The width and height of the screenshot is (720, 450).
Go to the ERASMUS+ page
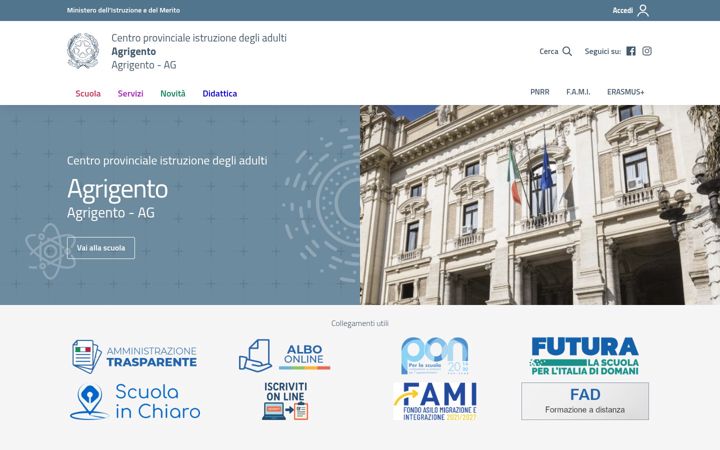(625, 92)
